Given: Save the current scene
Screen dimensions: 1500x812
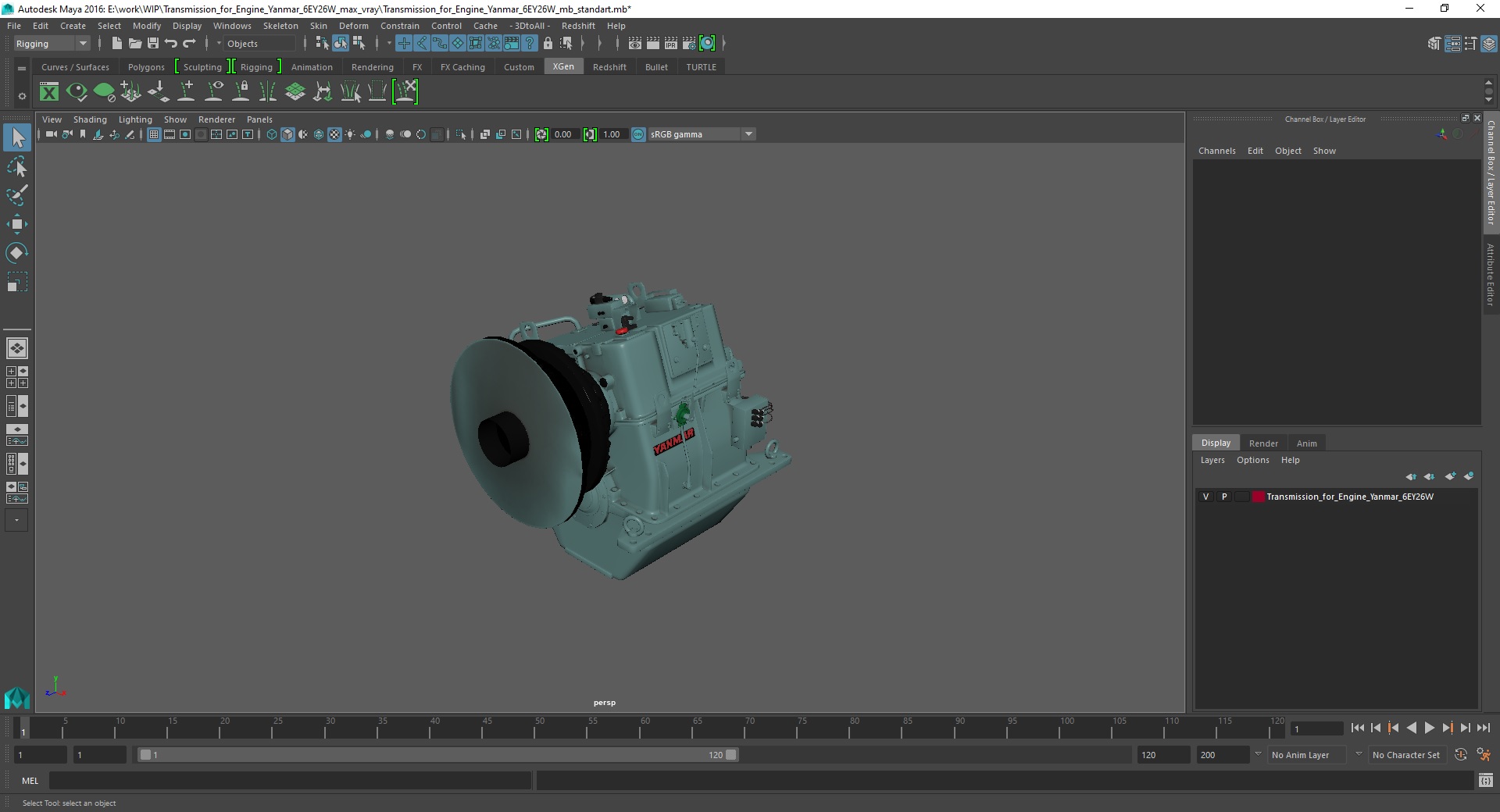Looking at the screenshot, I should point(153,44).
